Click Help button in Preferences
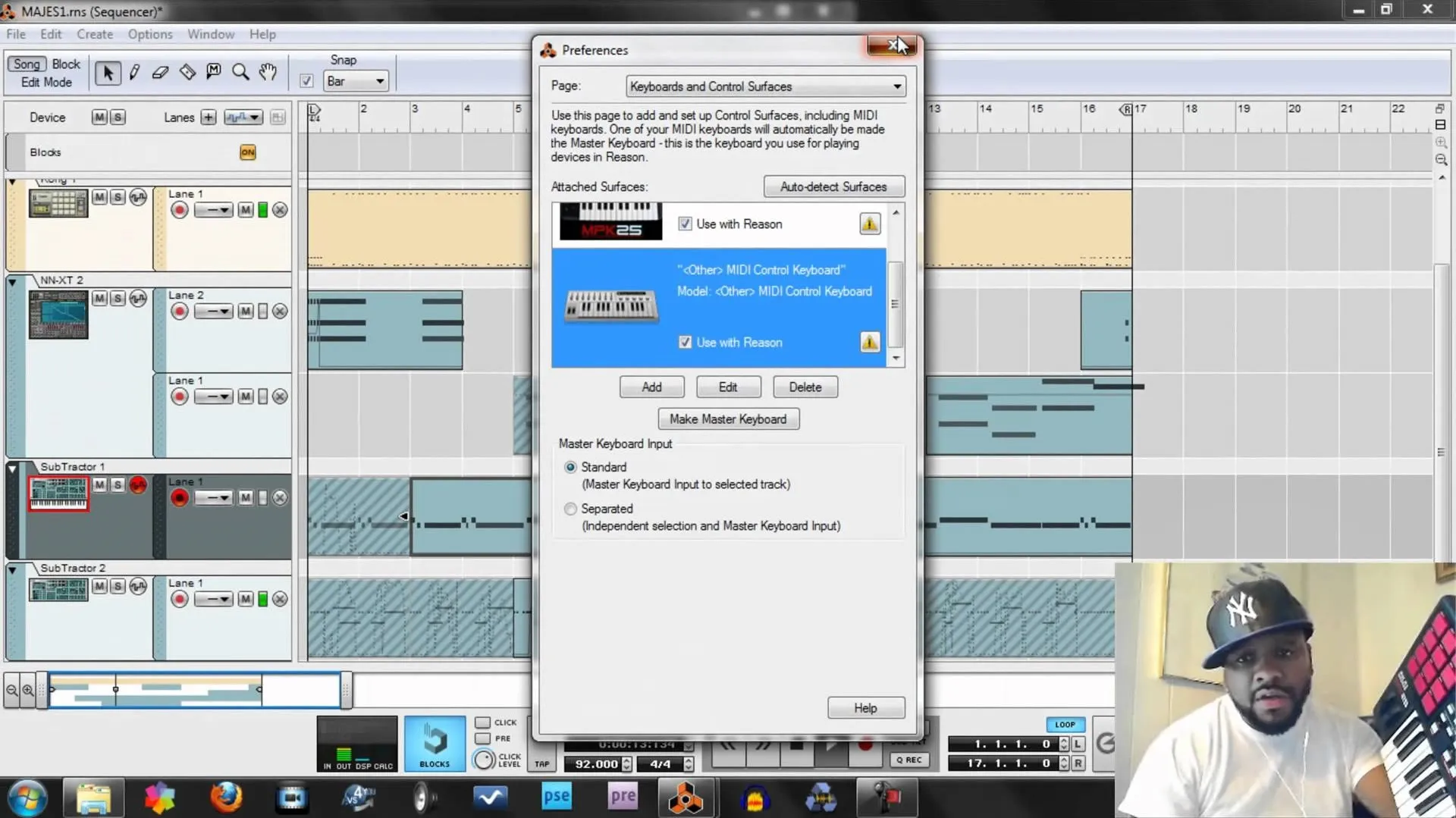This screenshot has width=1456, height=818. coord(865,707)
